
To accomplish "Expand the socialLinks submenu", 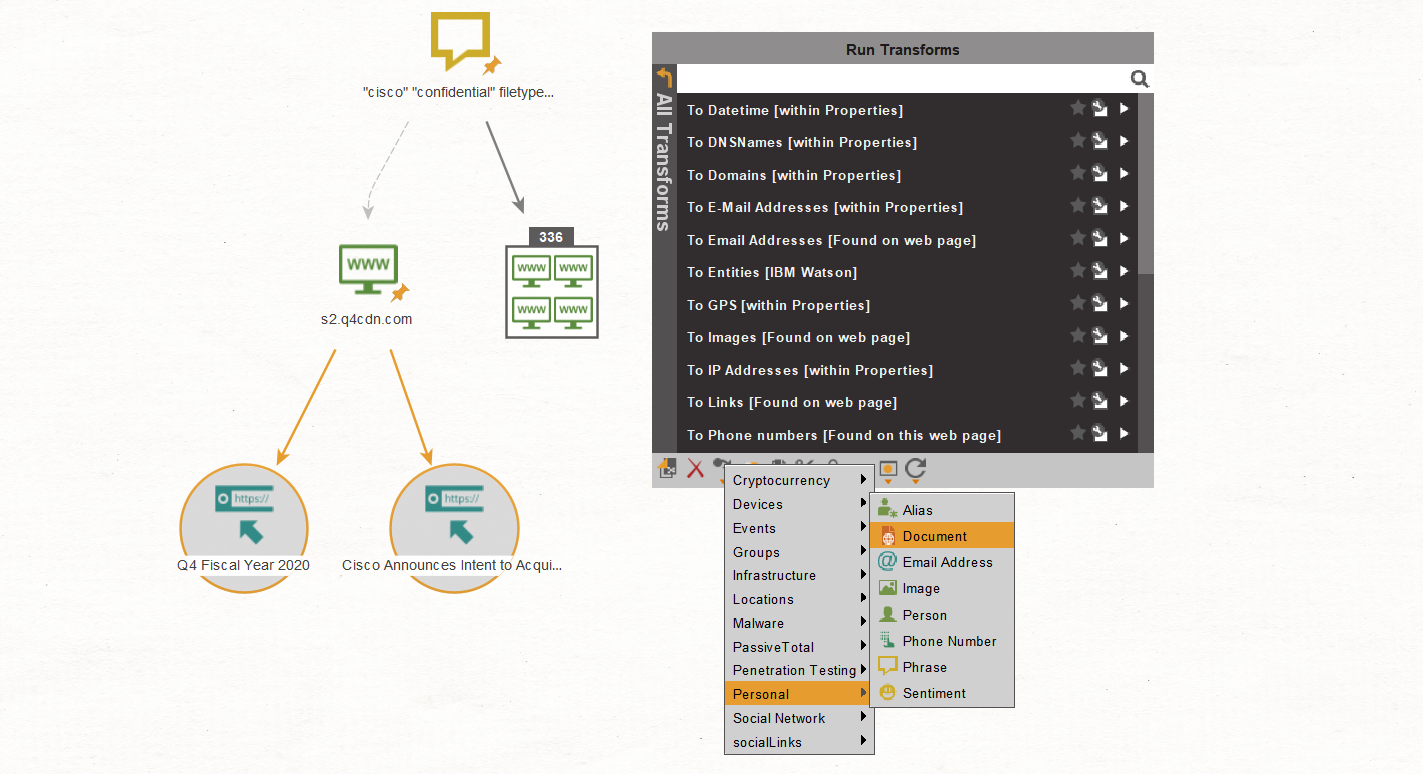I will point(799,742).
